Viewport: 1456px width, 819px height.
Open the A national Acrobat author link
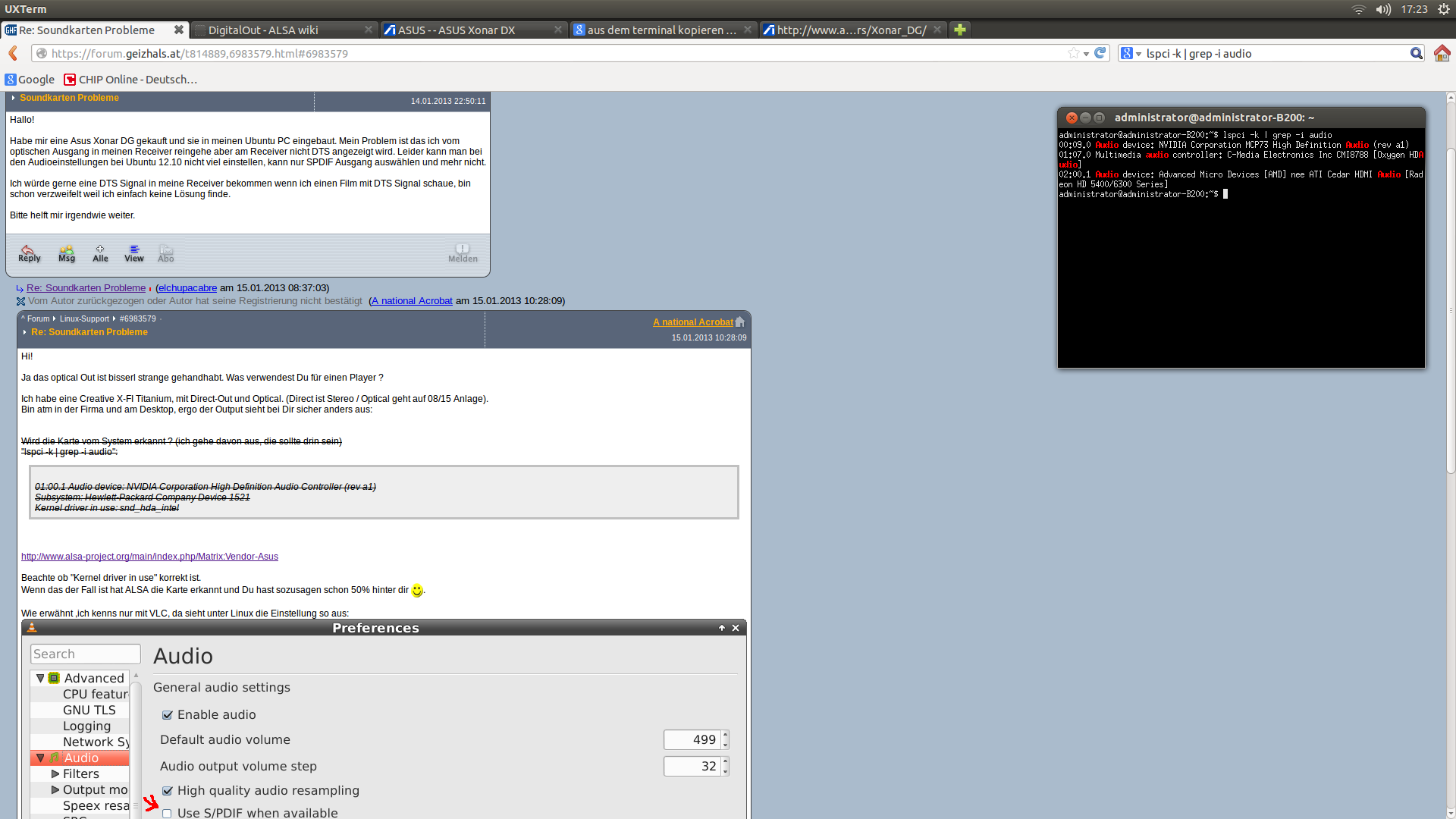click(693, 322)
